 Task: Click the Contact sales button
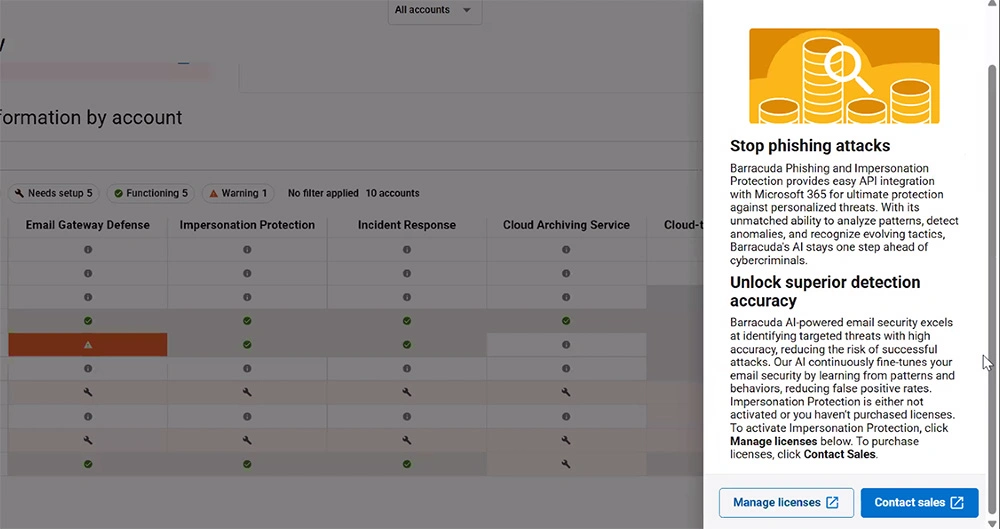[x=919, y=503]
